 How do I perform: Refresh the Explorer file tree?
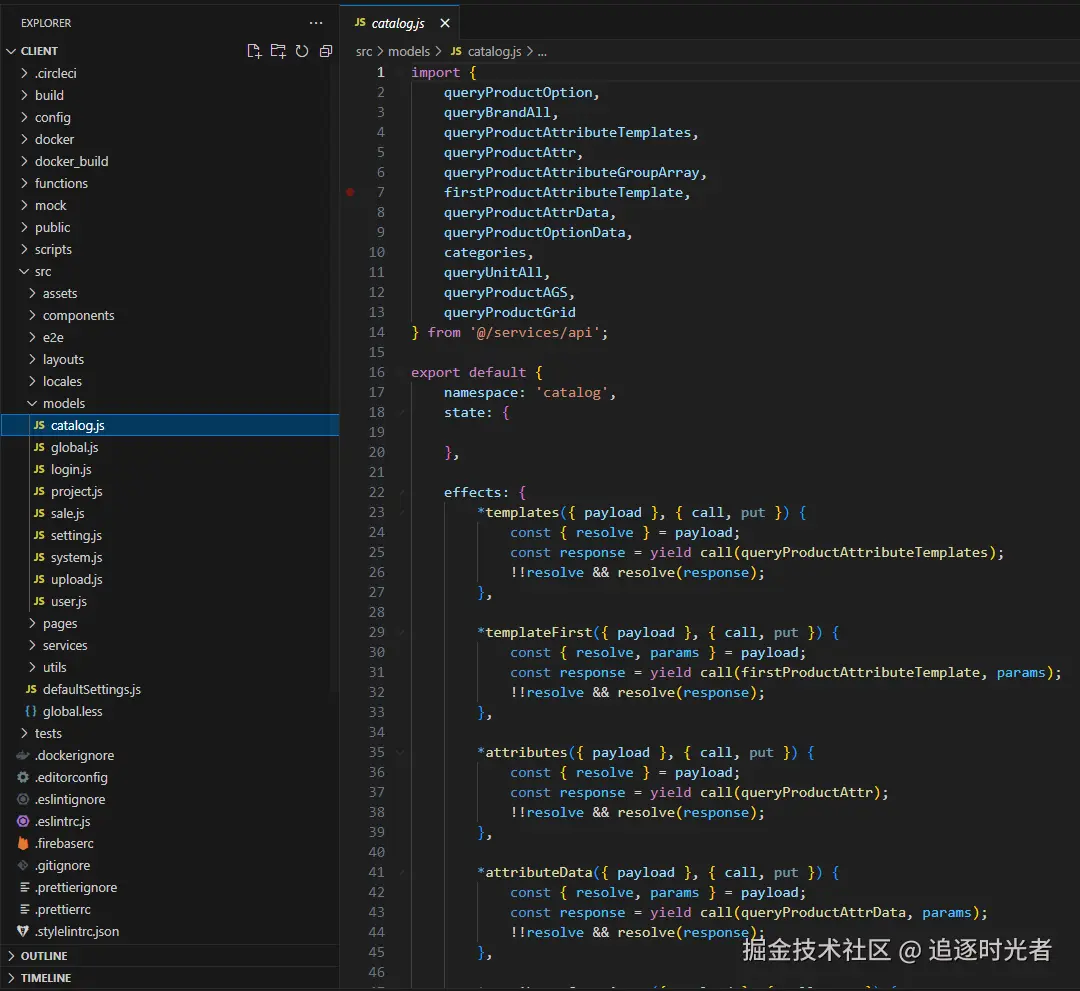point(302,51)
